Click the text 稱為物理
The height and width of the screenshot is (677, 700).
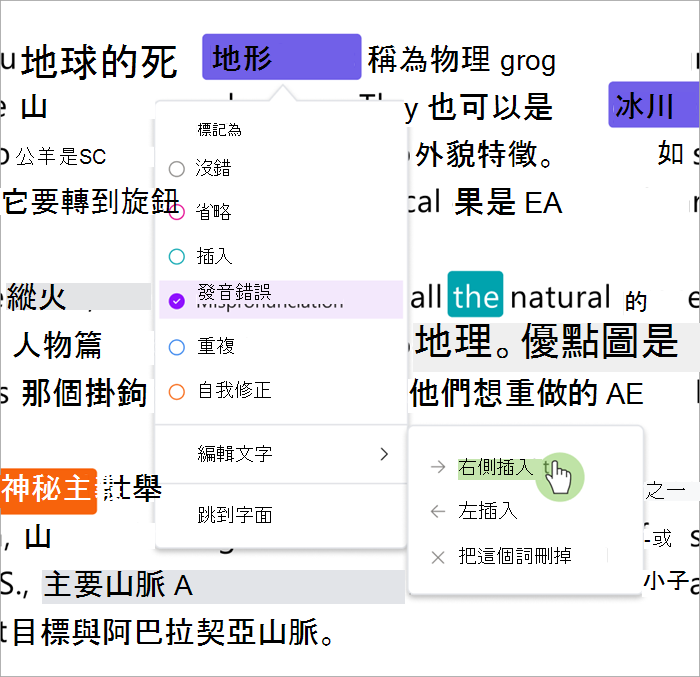[x=429, y=59]
